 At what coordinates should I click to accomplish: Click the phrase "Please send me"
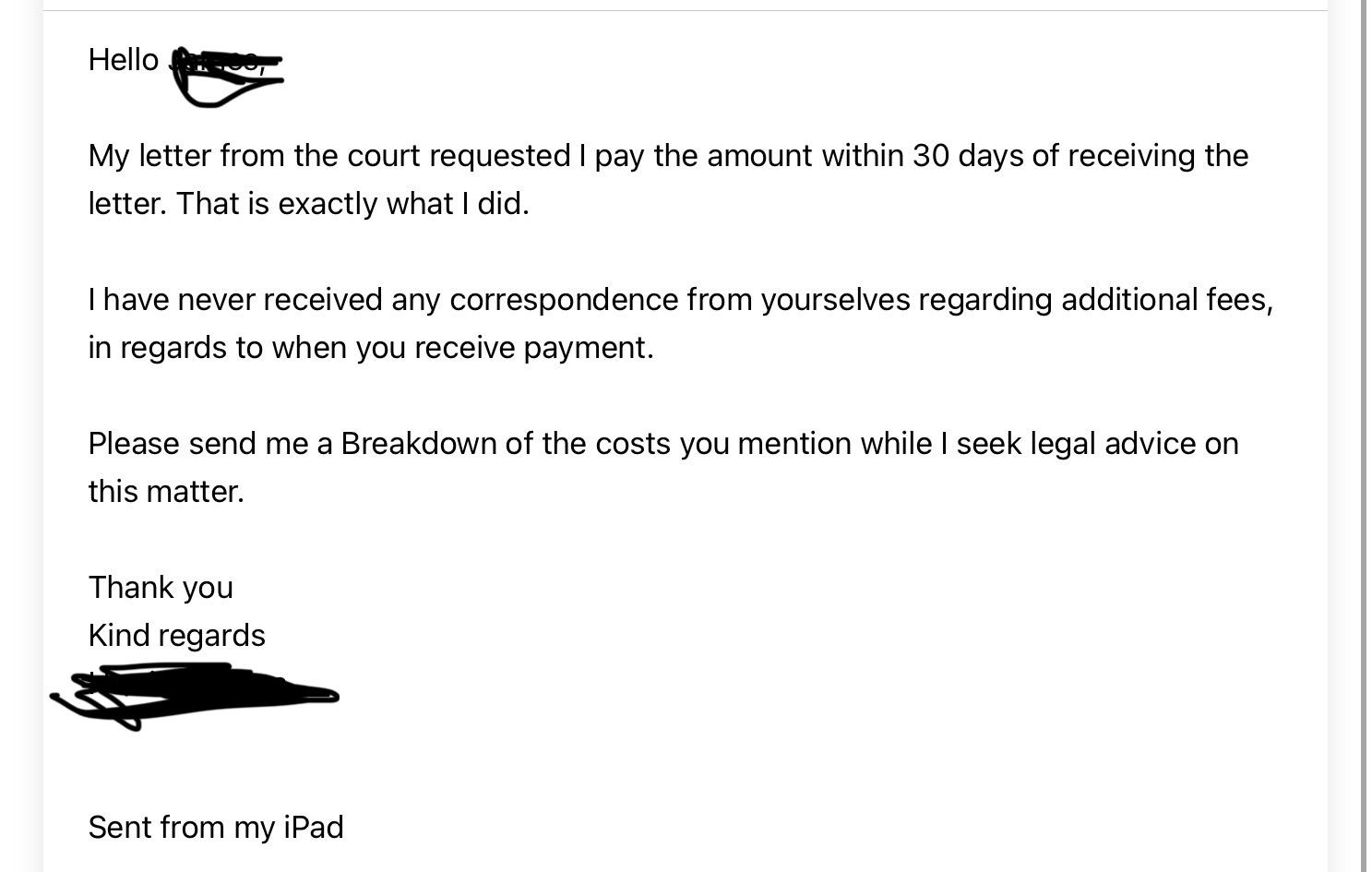[198, 444]
